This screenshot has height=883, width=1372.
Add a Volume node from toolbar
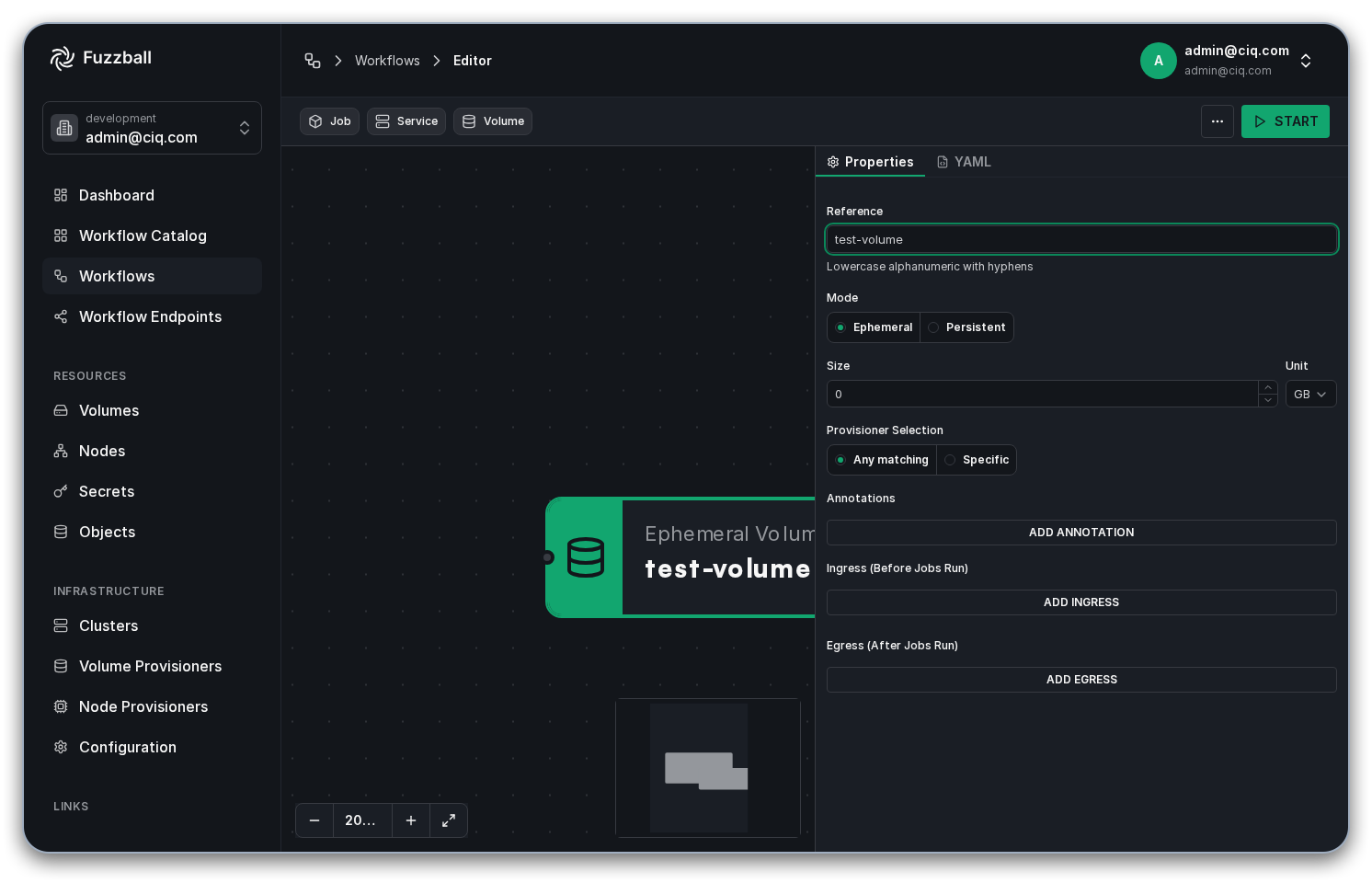click(x=493, y=121)
